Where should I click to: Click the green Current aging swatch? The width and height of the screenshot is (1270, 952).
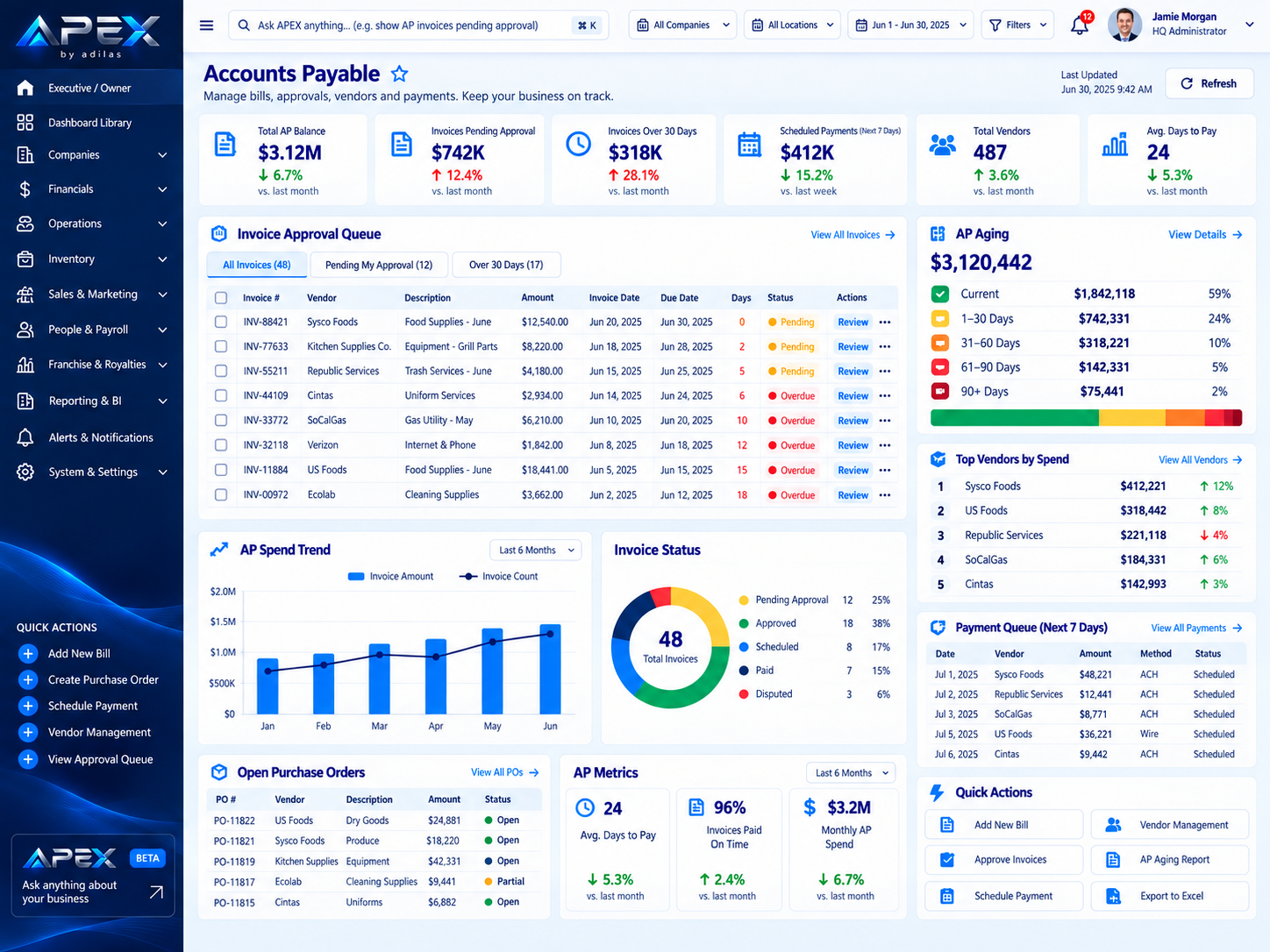939,295
